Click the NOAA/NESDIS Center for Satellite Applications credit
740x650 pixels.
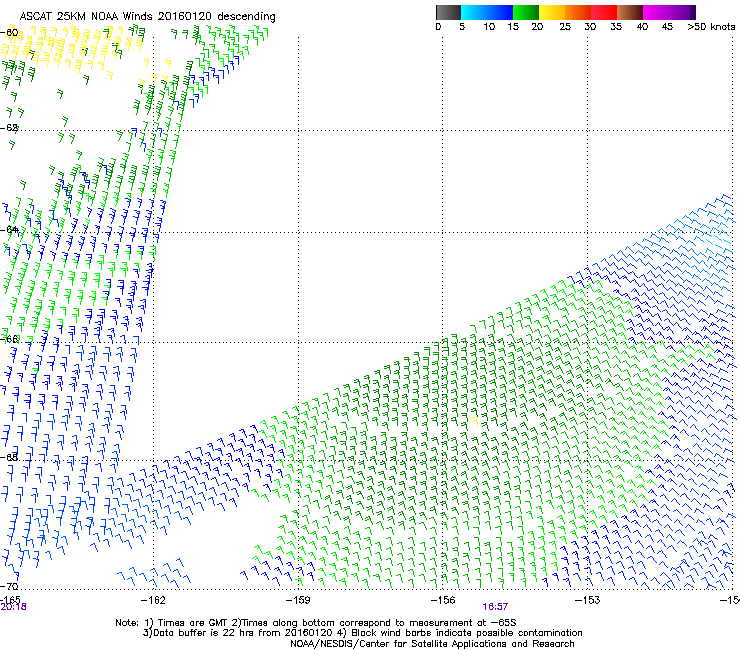point(432,644)
